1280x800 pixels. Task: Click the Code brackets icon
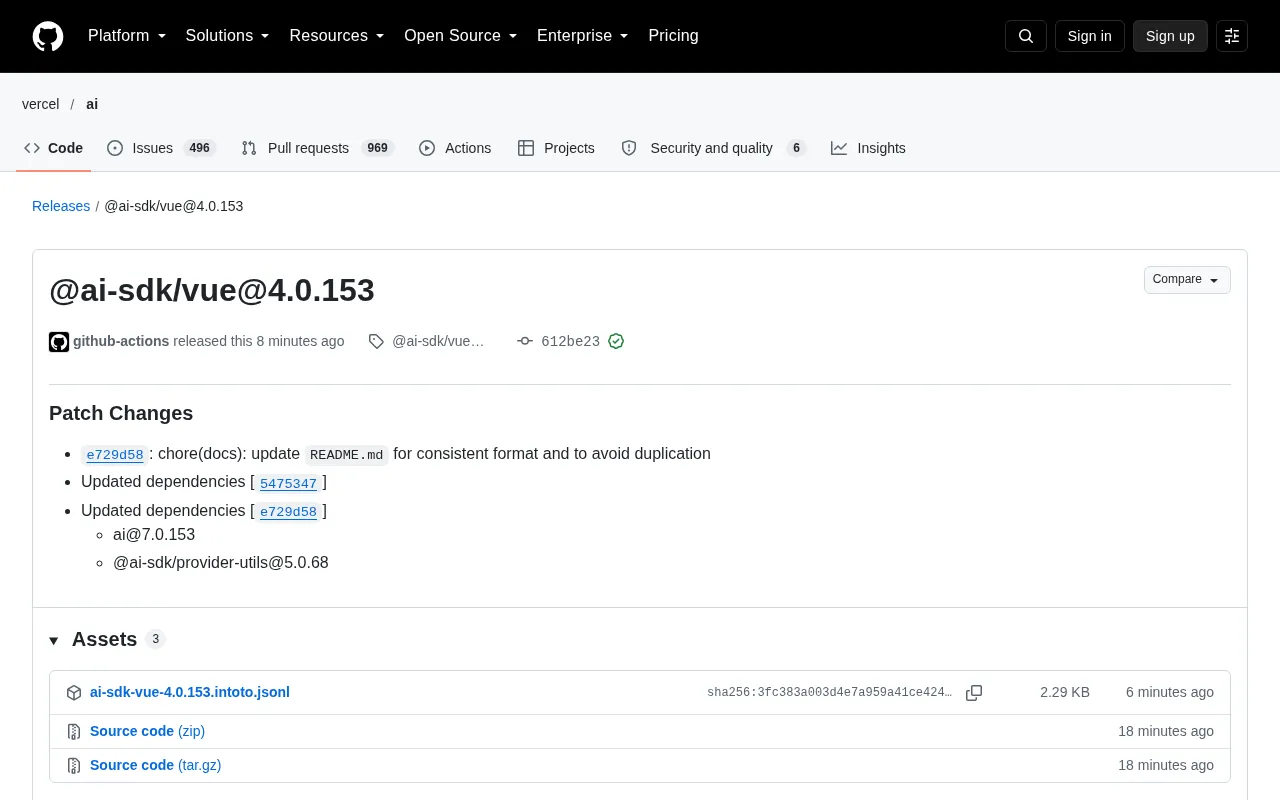click(x=32, y=148)
